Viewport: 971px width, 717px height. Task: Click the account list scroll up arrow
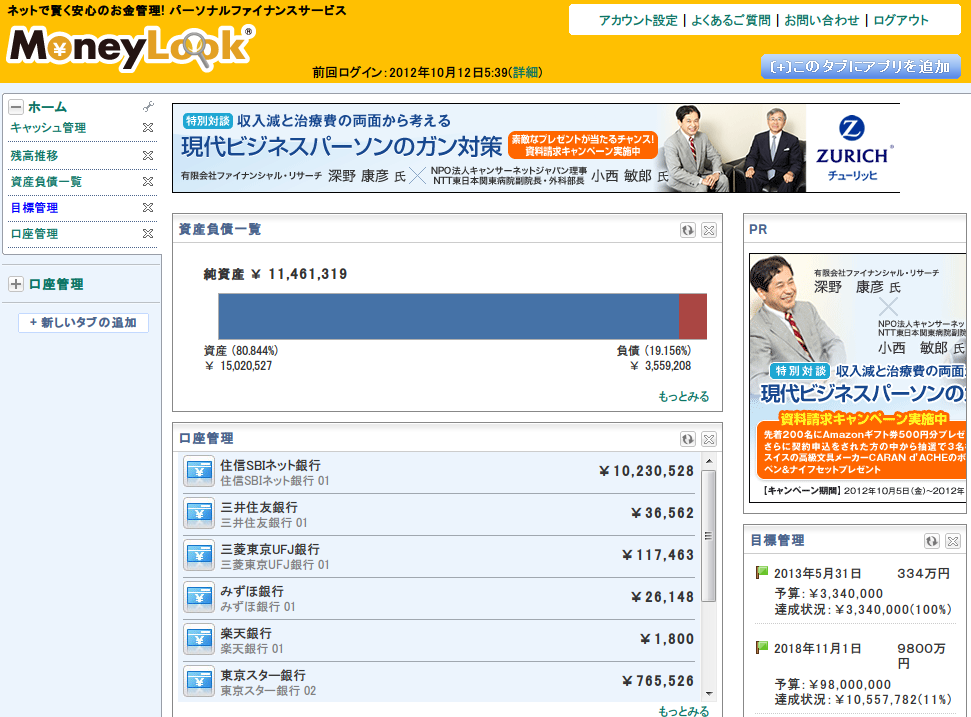coord(709,461)
